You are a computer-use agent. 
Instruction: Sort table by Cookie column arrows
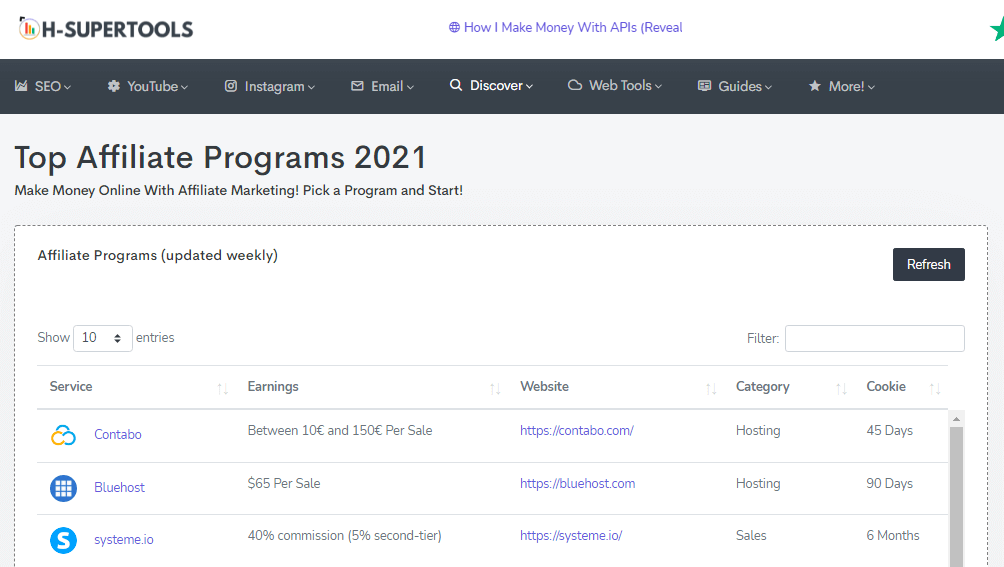pos(935,388)
